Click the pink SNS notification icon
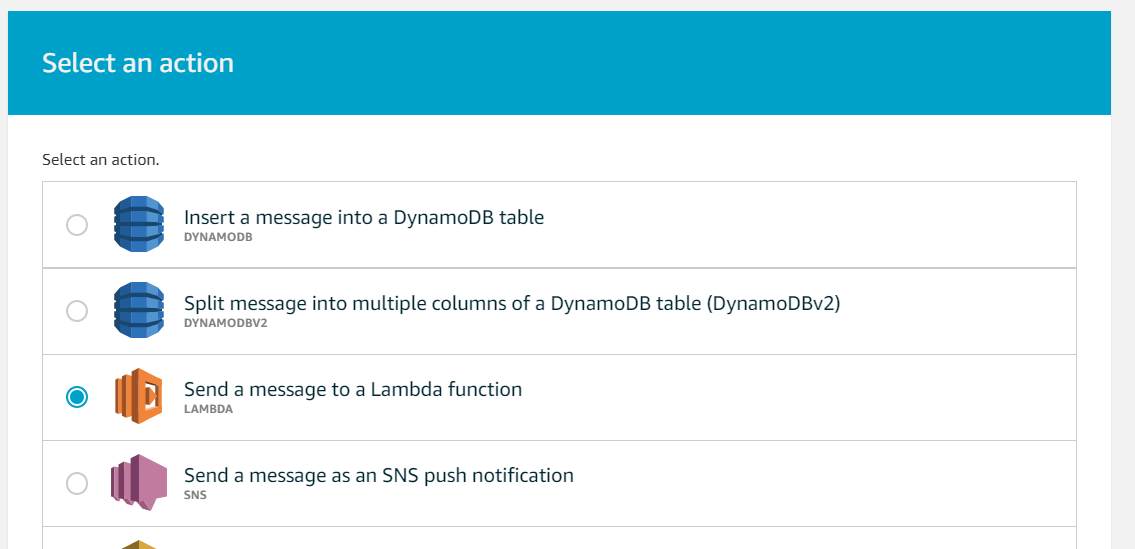Viewport: 1135px width, 549px height. (x=138, y=483)
